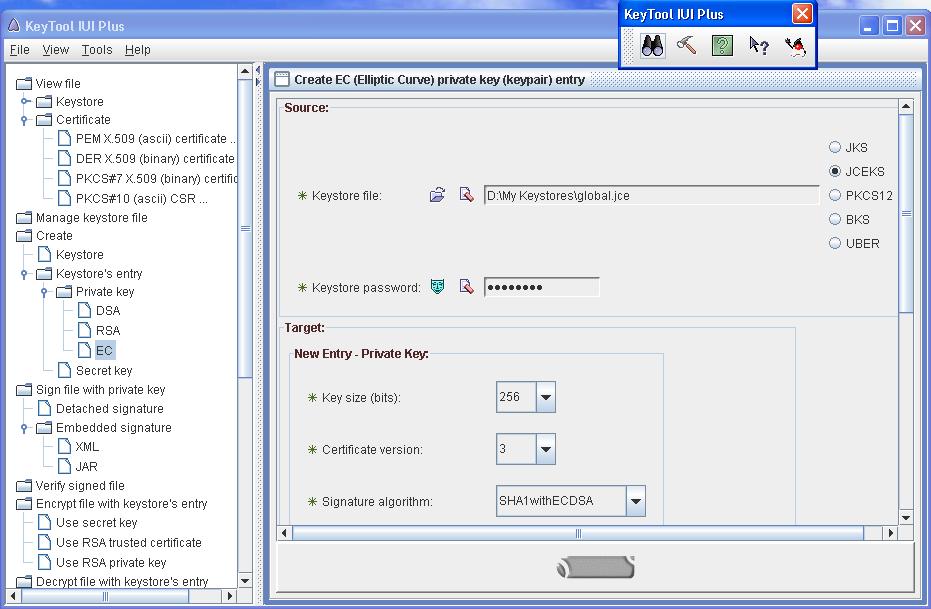Open the Key size dropdown
931x609 pixels.
click(x=545, y=397)
